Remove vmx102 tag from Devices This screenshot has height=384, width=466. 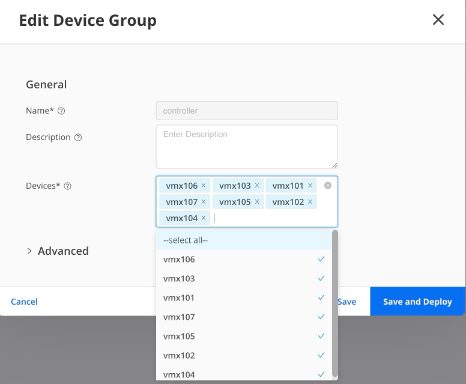pos(310,202)
